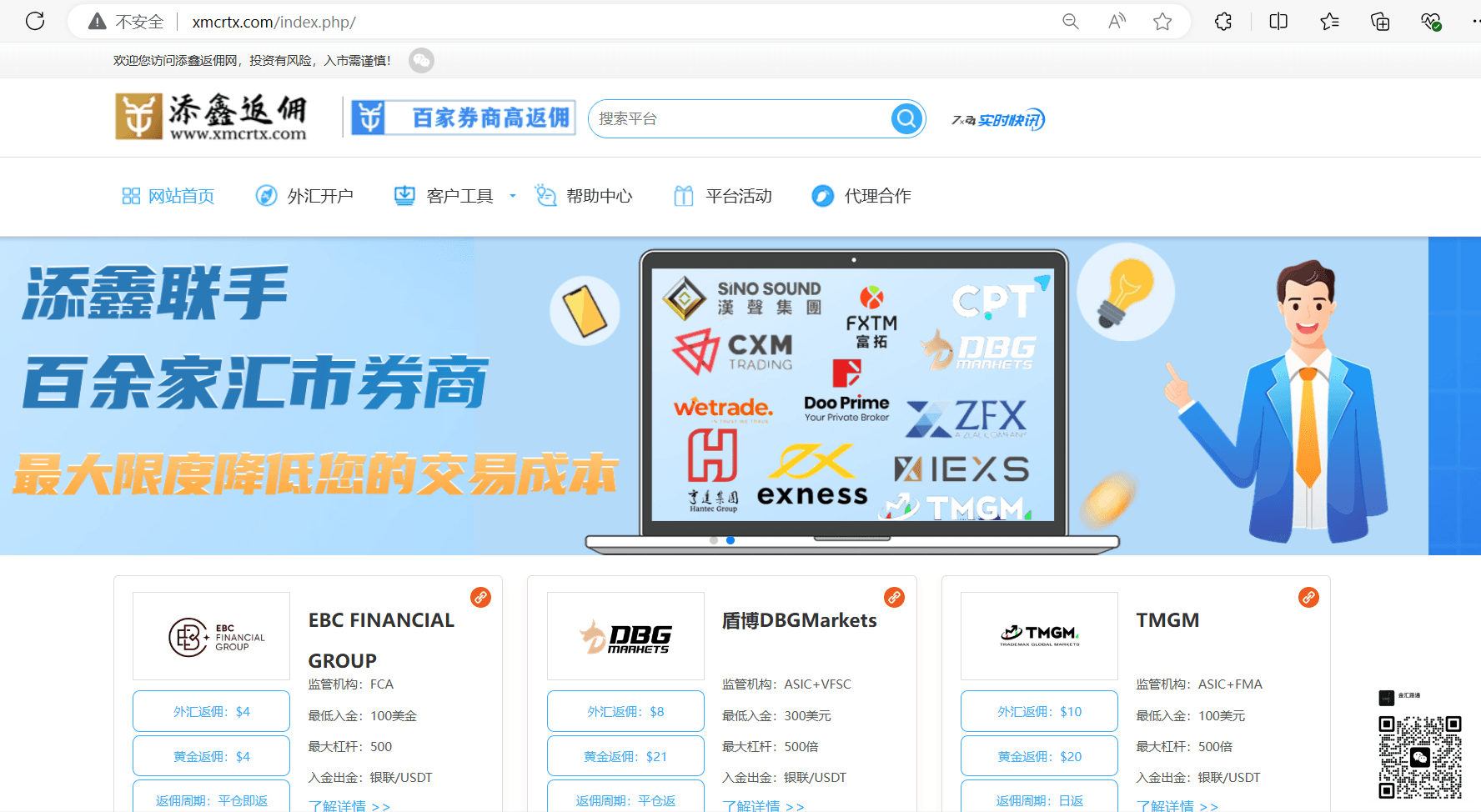Click the 监管机构: ASIC+VFSC text
The image size is (1481, 812).
pyautogui.click(x=786, y=684)
